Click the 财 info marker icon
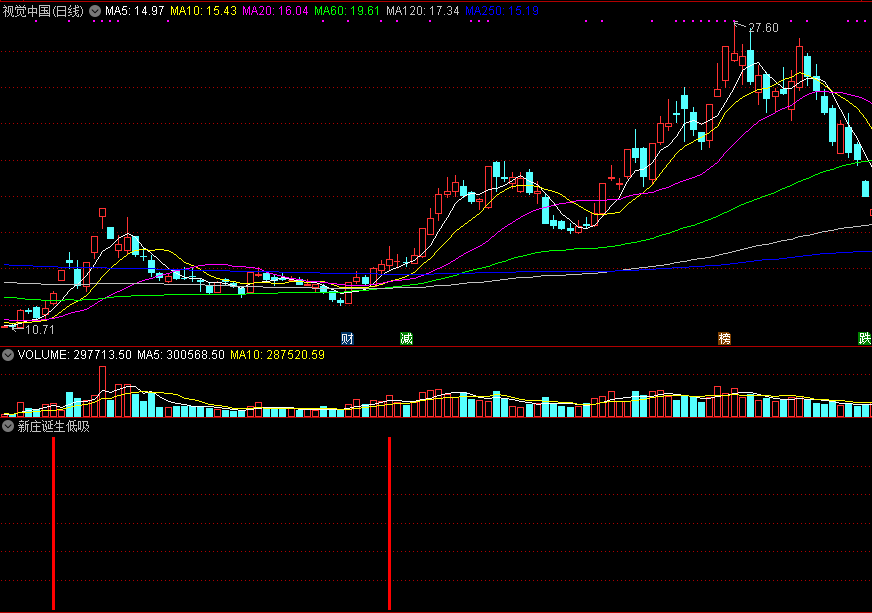The height and width of the screenshot is (613, 872). coord(347,338)
